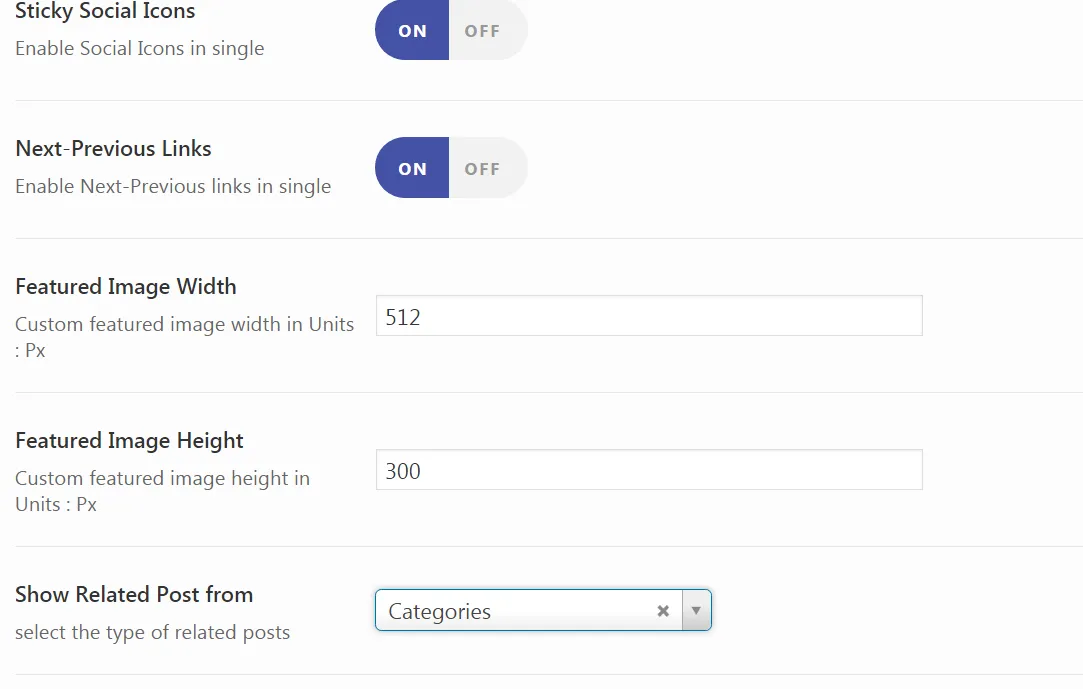This screenshot has width=1083, height=689.
Task: Click the Featured Image Height label
Action: tap(130, 441)
